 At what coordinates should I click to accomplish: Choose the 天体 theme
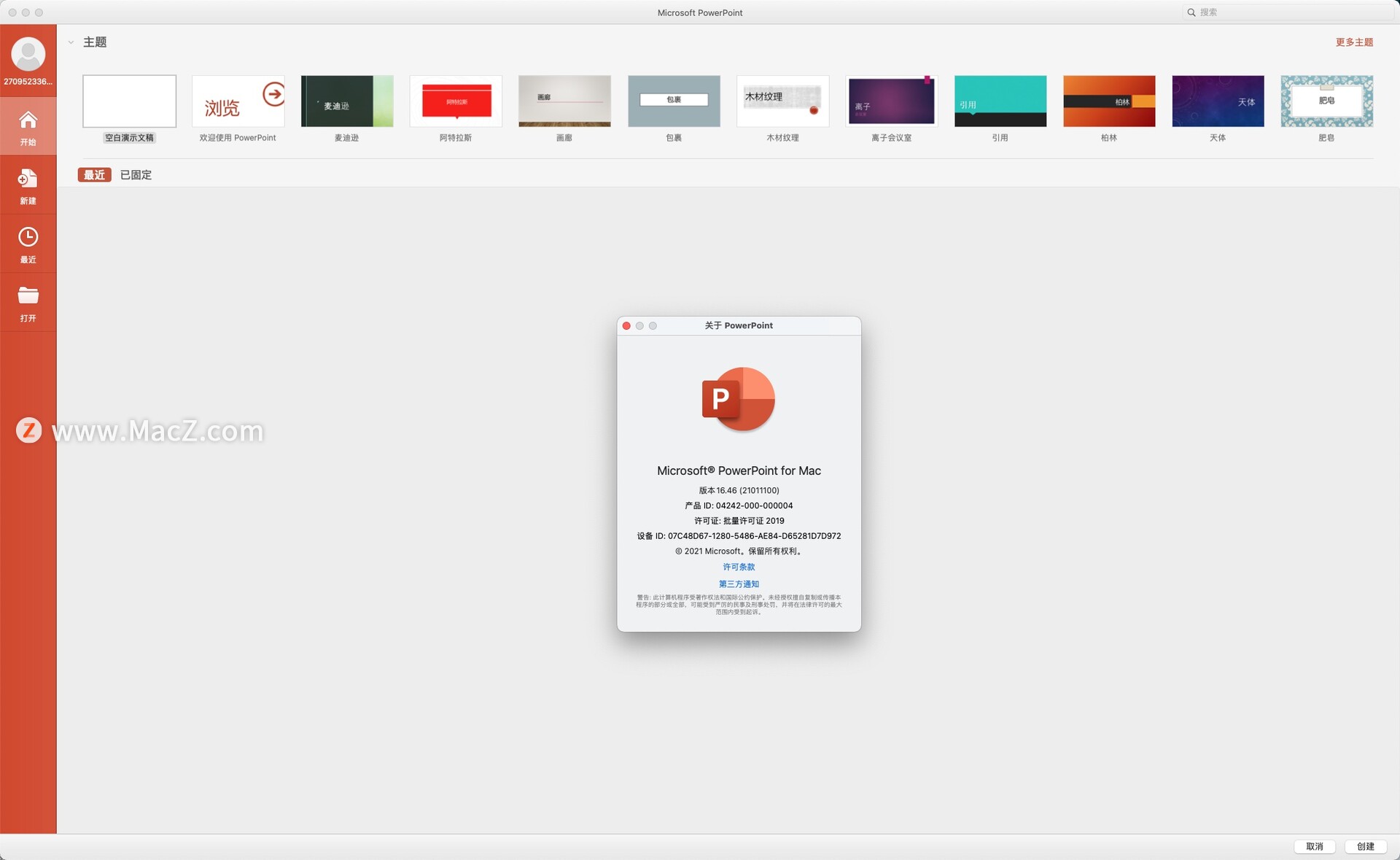[x=1218, y=108]
